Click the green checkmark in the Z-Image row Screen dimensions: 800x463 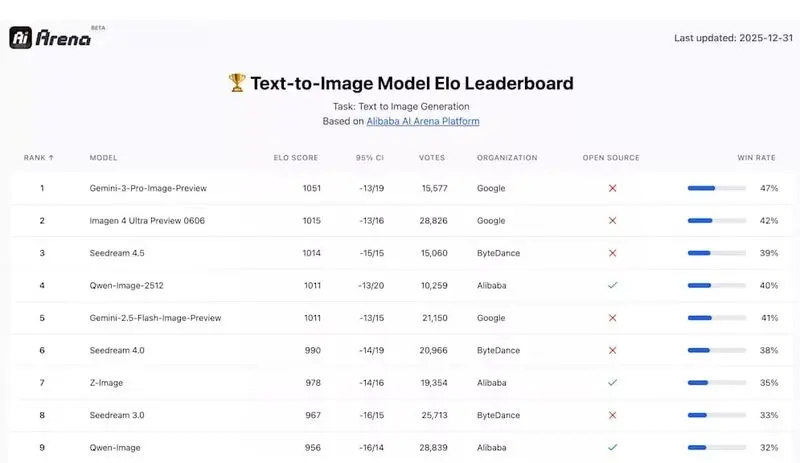pos(612,382)
